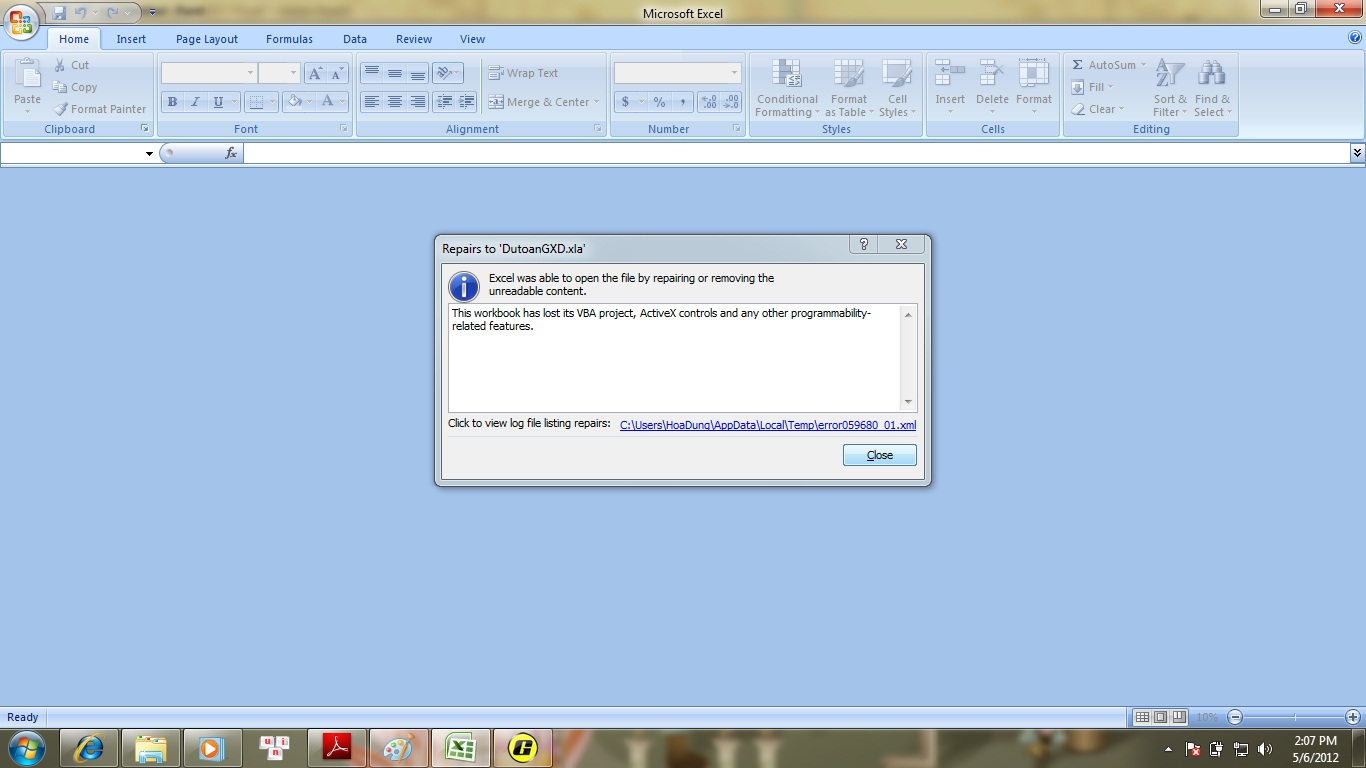Apply Bottom Align to cells

coord(418,73)
